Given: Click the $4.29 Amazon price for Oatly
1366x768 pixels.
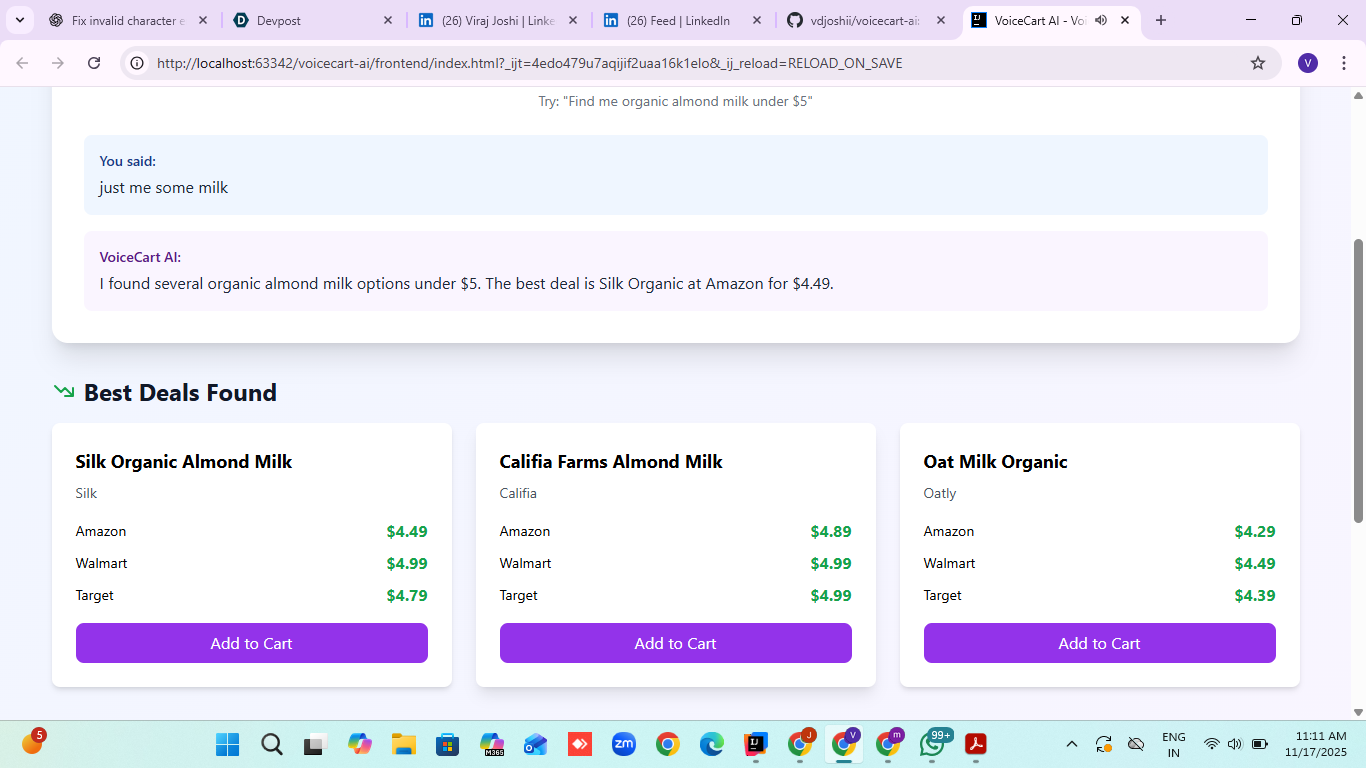Looking at the screenshot, I should (x=1255, y=532).
